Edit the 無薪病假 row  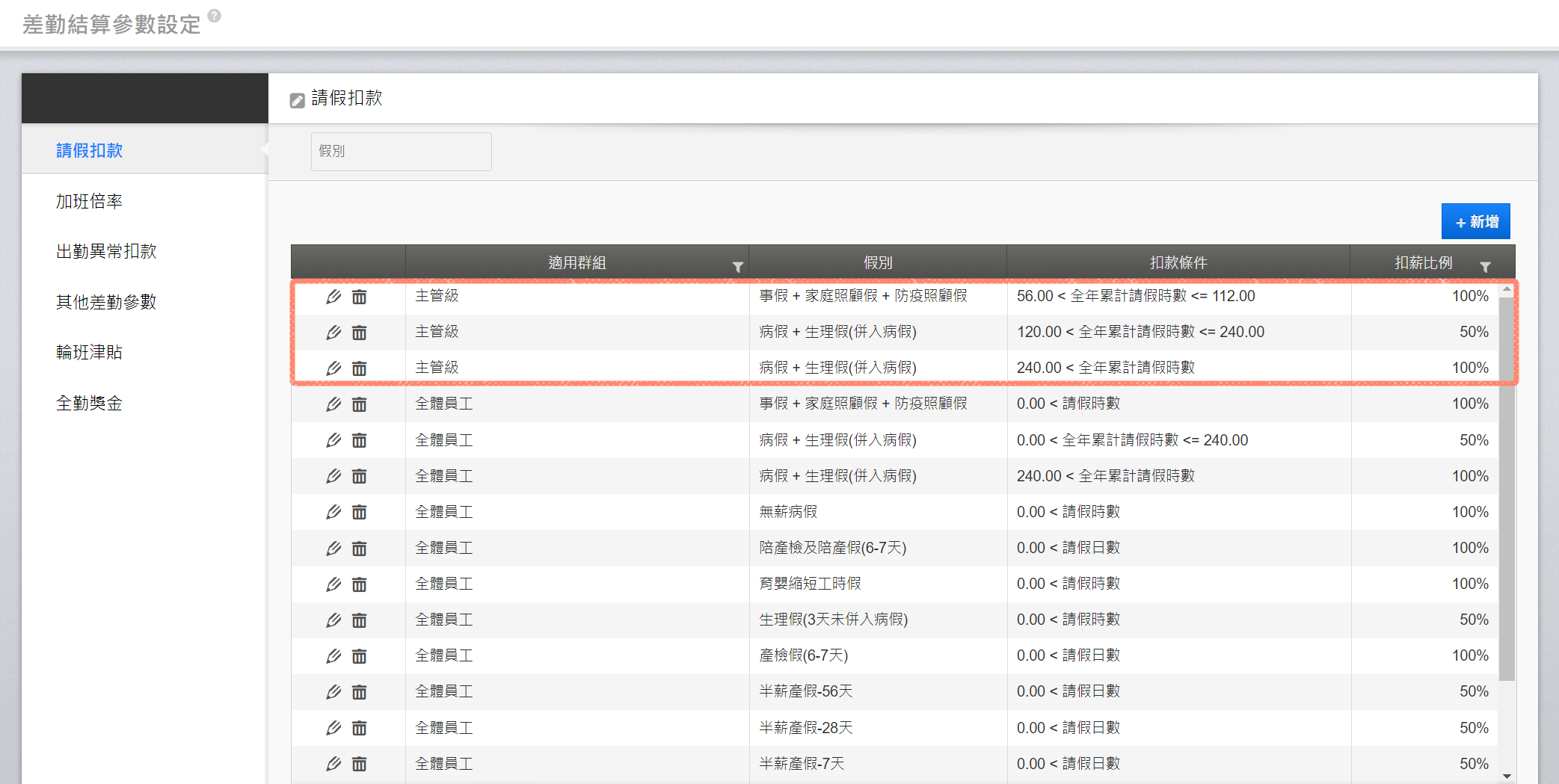[x=333, y=512]
